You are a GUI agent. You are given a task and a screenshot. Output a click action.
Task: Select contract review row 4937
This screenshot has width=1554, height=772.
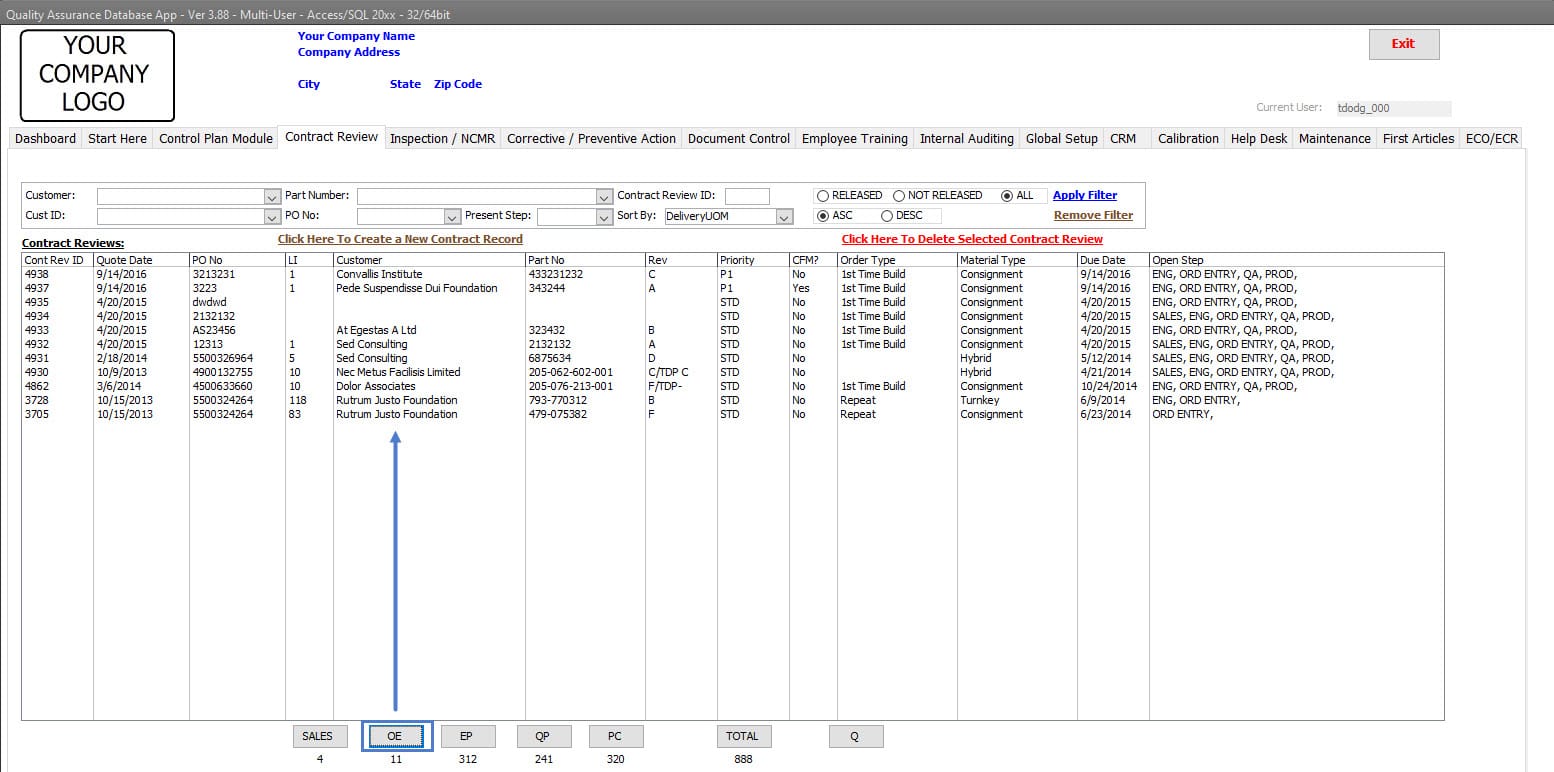click(733, 288)
